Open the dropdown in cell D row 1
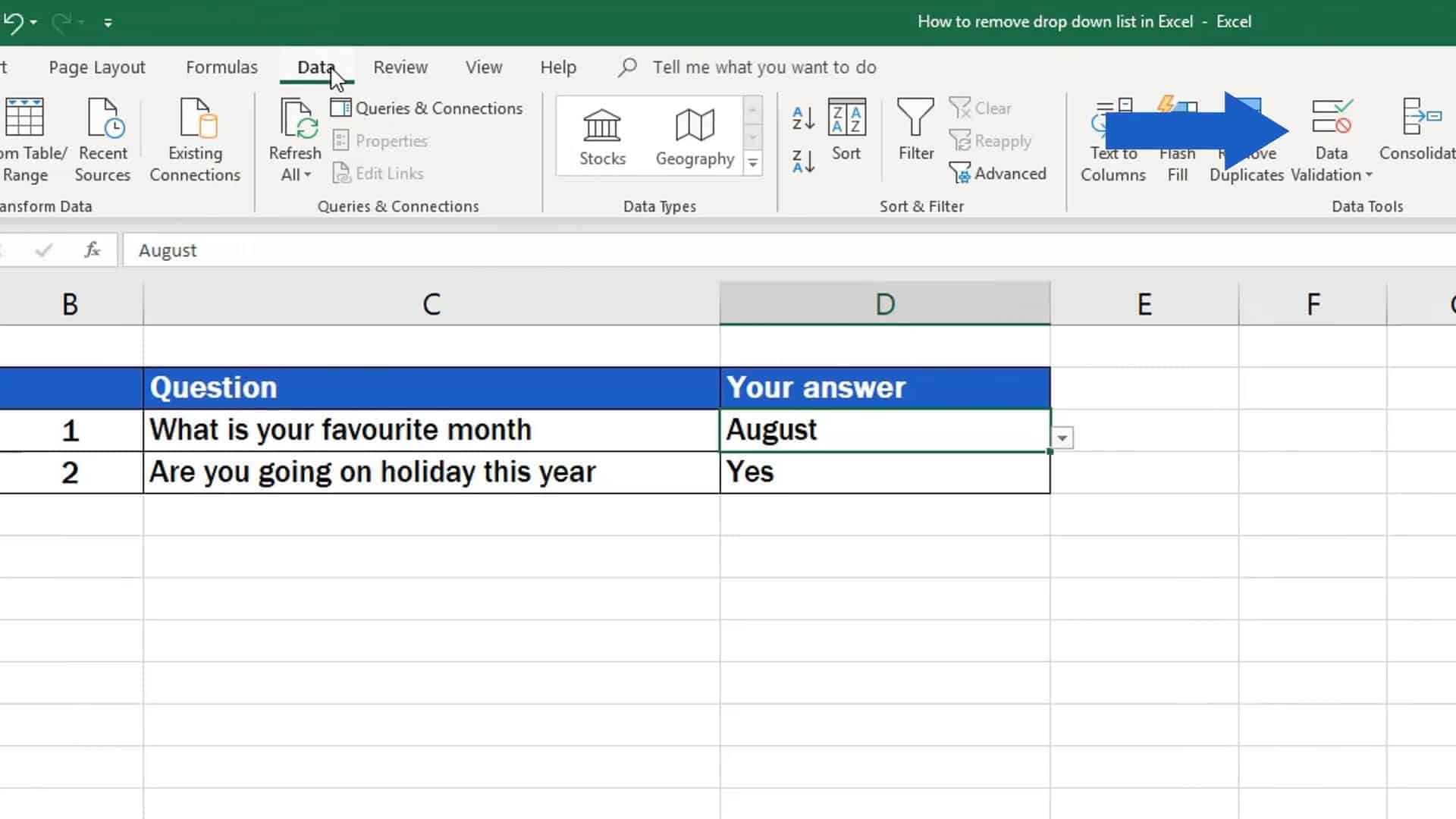This screenshot has height=819, width=1456. tap(1062, 437)
